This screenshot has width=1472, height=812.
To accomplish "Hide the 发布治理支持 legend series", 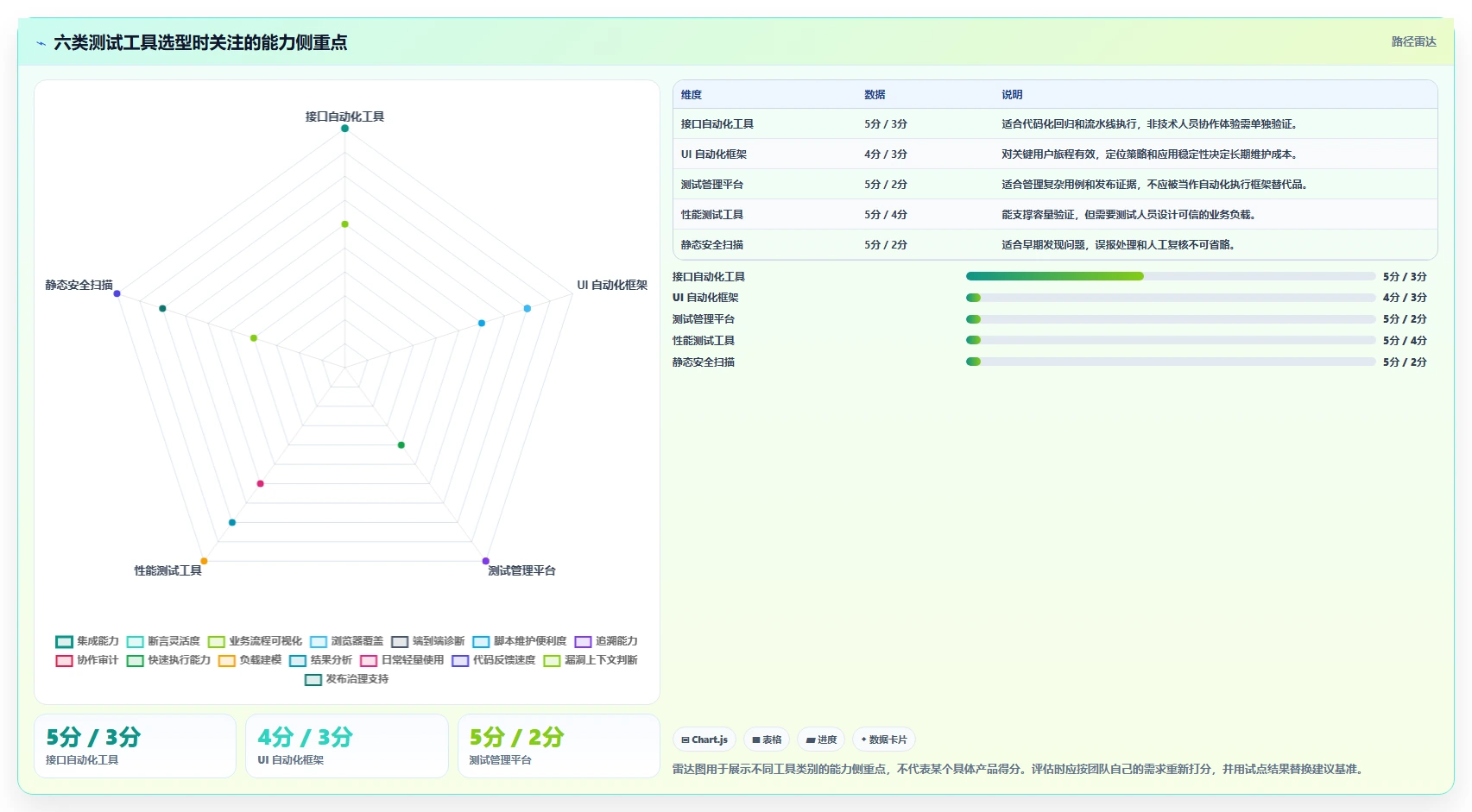I will [346, 679].
